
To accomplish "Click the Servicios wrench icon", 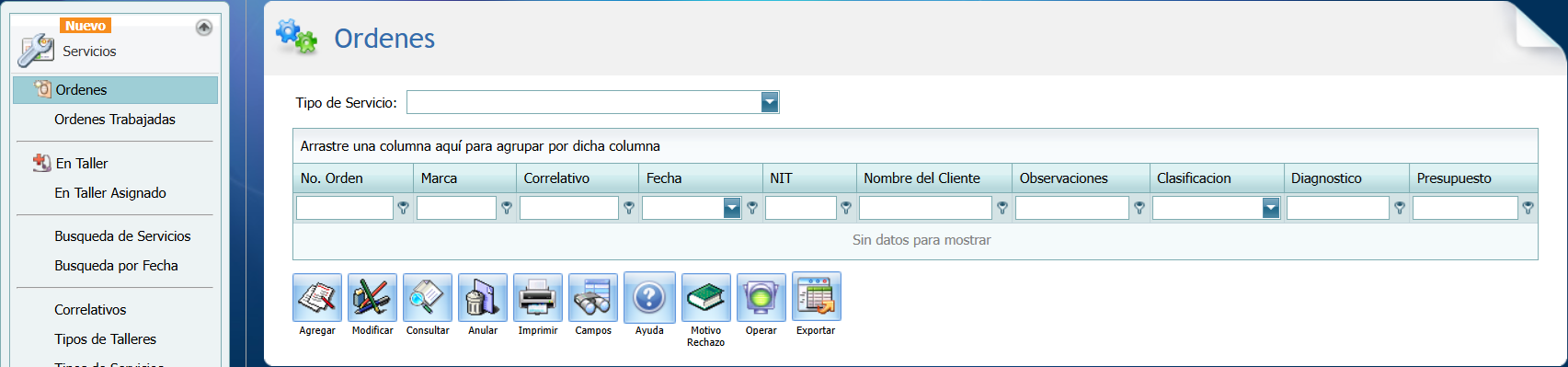I will pyautogui.click(x=37, y=50).
